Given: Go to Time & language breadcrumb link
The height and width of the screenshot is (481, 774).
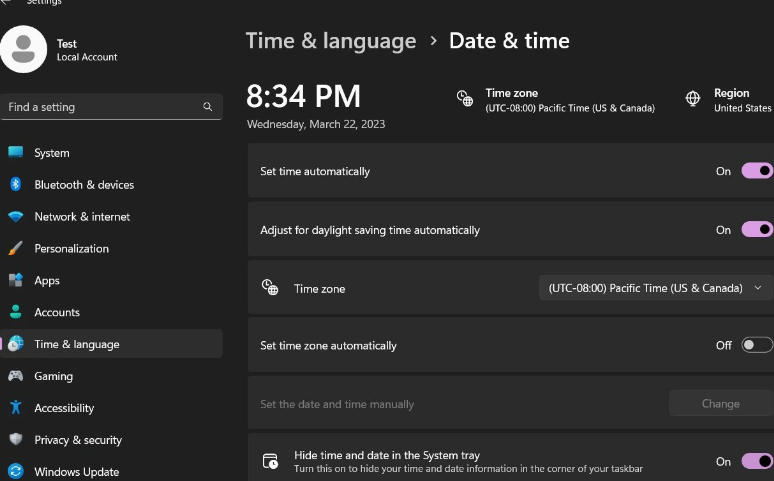Looking at the screenshot, I should [331, 41].
